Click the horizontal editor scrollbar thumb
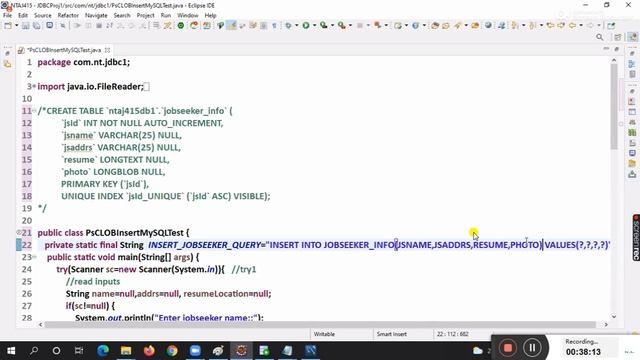Viewport: 640px width, 360px height. point(320,324)
